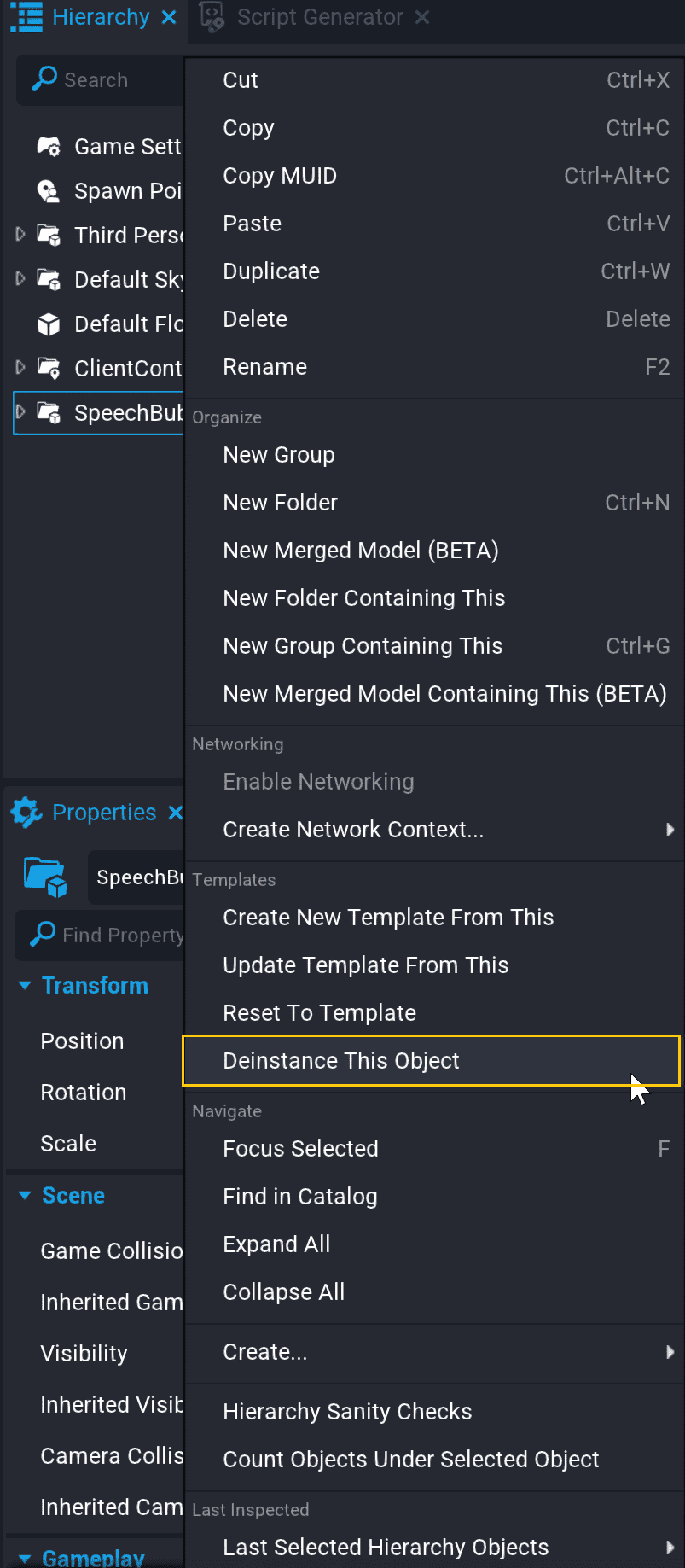Click the Script Generator tab icon
The height and width of the screenshot is (1568, 685).
pos(211,15)
